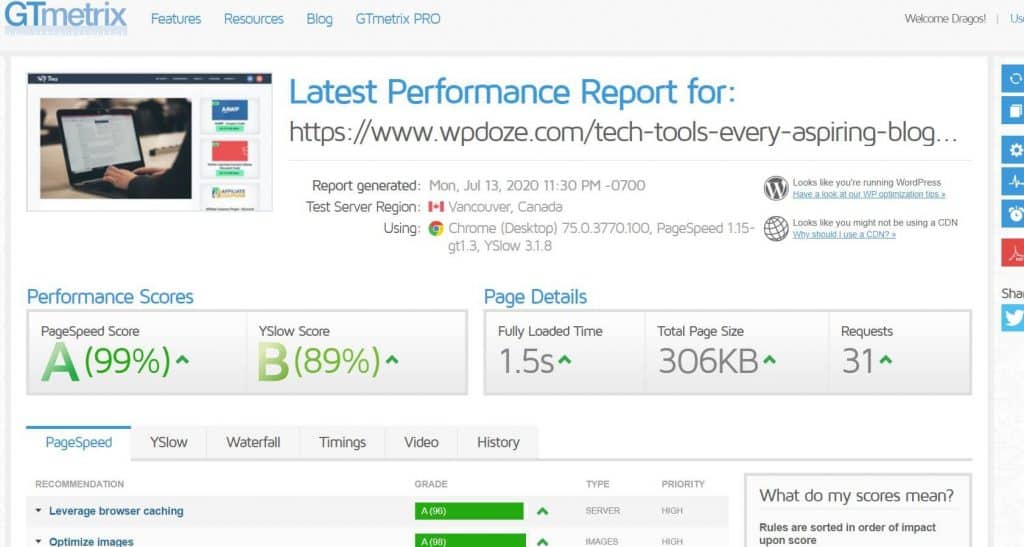1024x547 pixels.
Task: Click the Chrome browser icon
Action: [436, 228]
